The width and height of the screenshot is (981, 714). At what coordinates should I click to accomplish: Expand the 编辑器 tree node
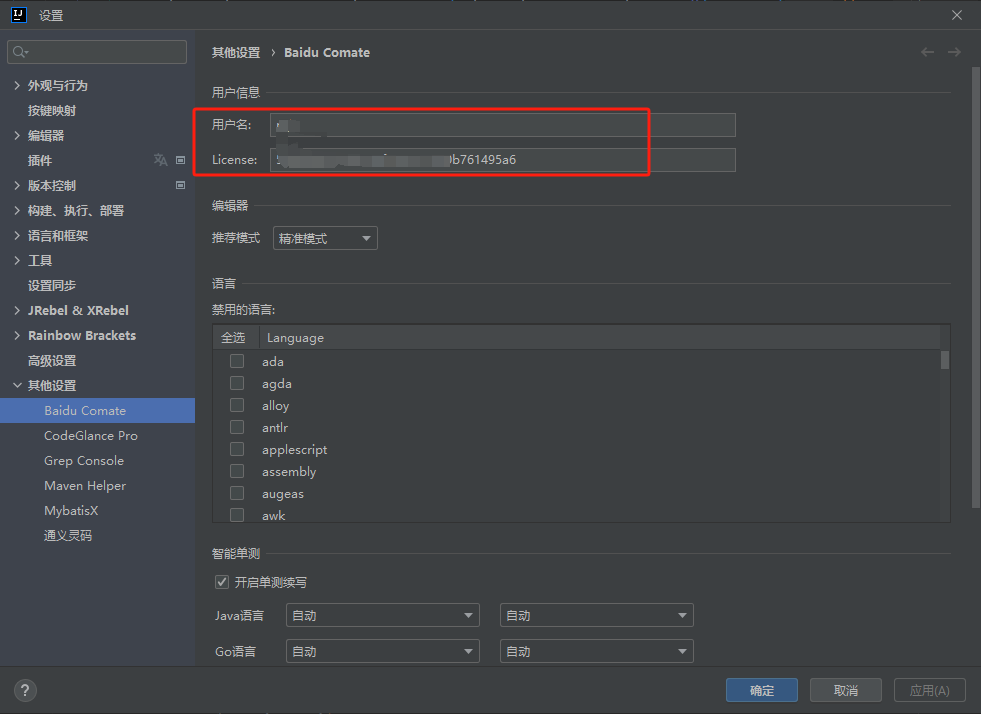pyautogui.click(x=17, y=135)
